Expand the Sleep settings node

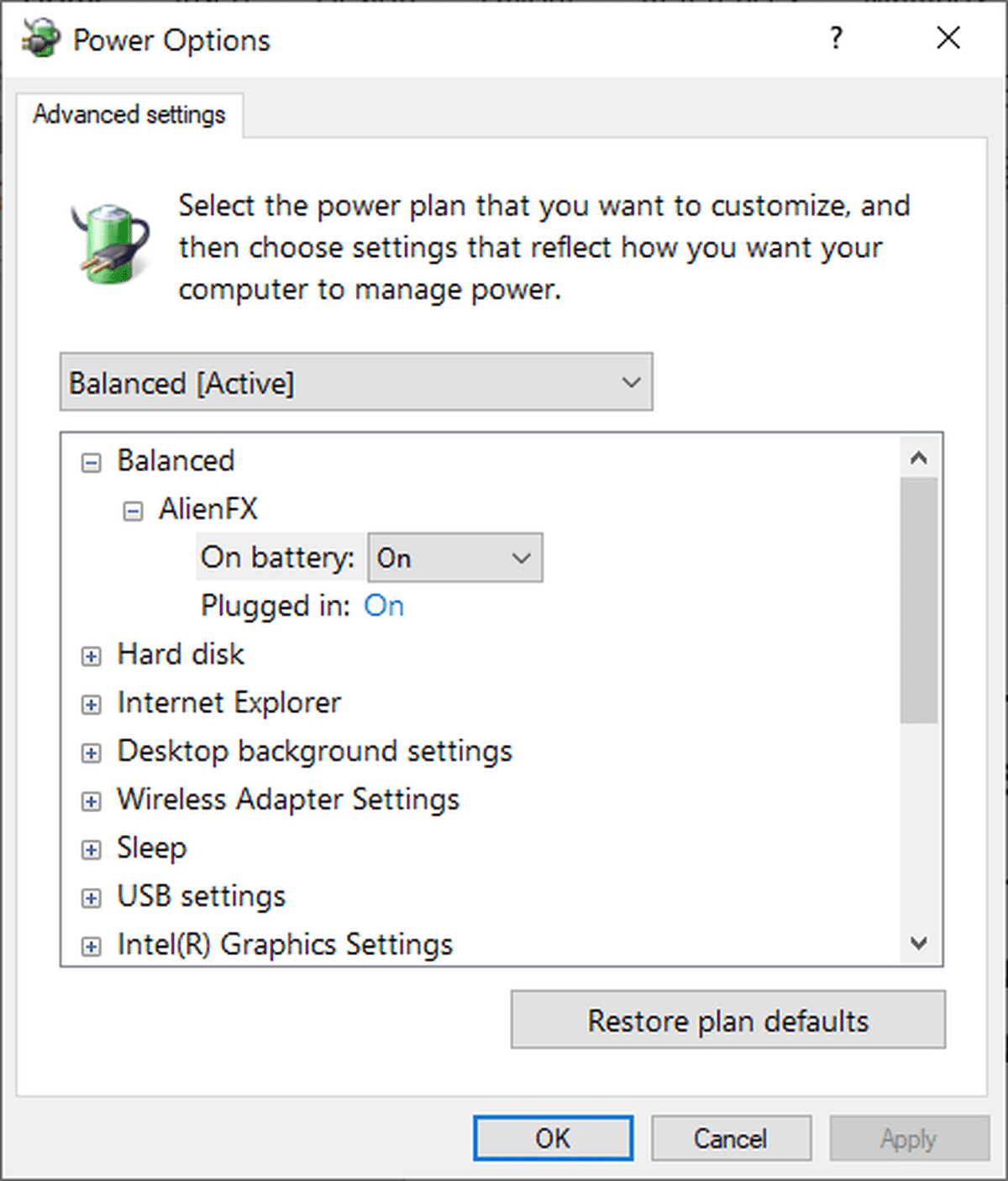click(x=91, y=849)
